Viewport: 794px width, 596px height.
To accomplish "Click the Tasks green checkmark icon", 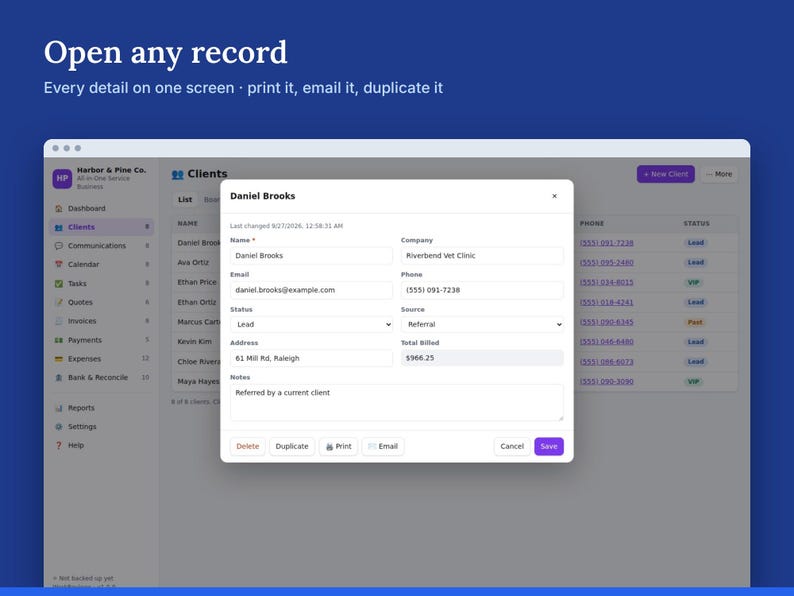I will click(x=59, y=284).
